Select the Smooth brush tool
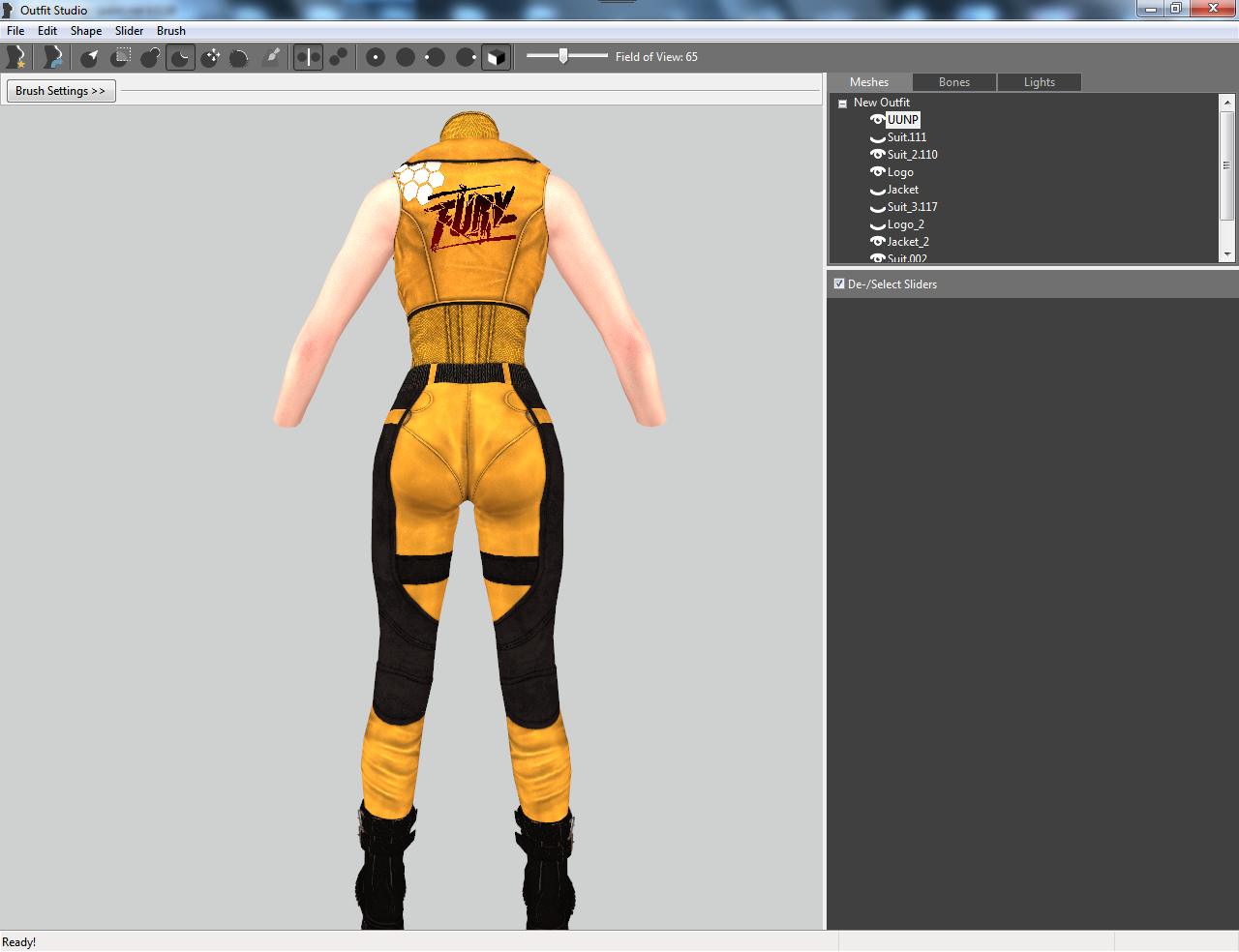 [x=240, y=57]
